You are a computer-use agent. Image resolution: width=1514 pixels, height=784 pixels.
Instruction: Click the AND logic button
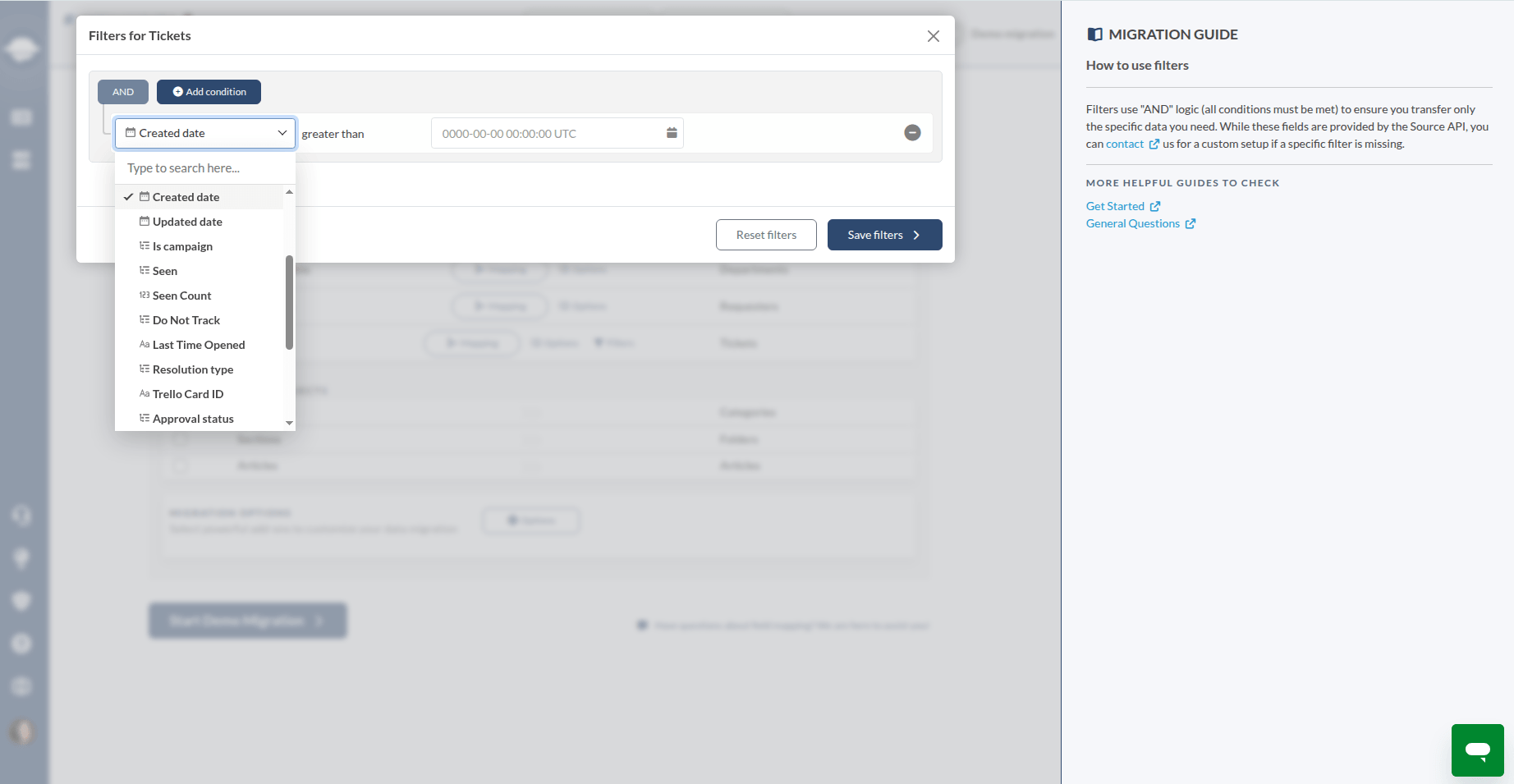(123, 92)
